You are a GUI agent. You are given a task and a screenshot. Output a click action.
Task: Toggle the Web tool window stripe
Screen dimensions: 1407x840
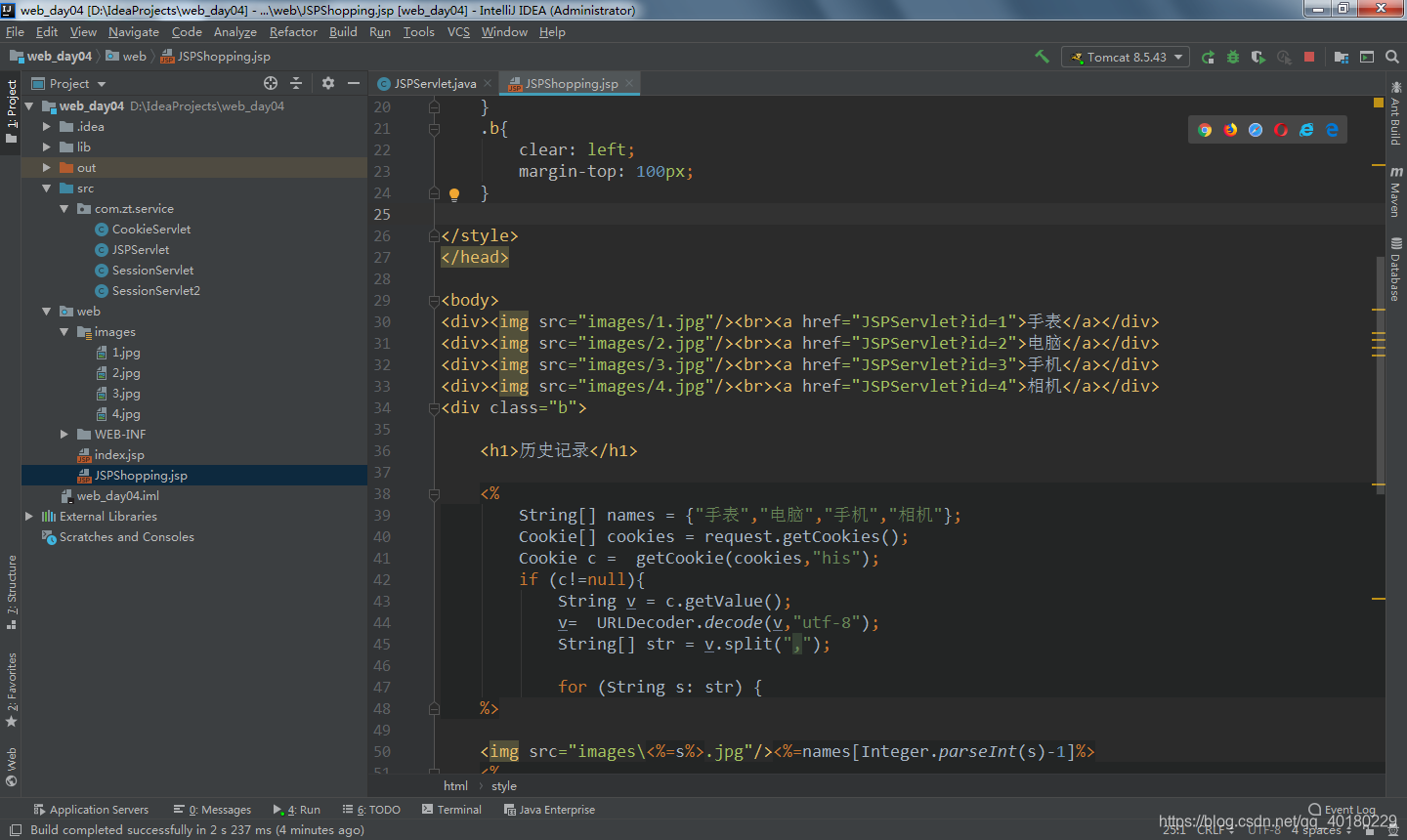click(11, 767)
